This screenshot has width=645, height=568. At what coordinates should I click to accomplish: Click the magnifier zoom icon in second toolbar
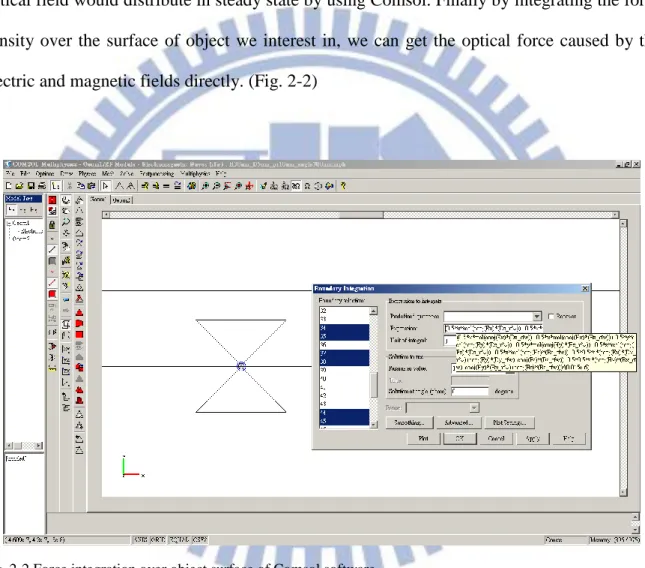tap(66, 222)
